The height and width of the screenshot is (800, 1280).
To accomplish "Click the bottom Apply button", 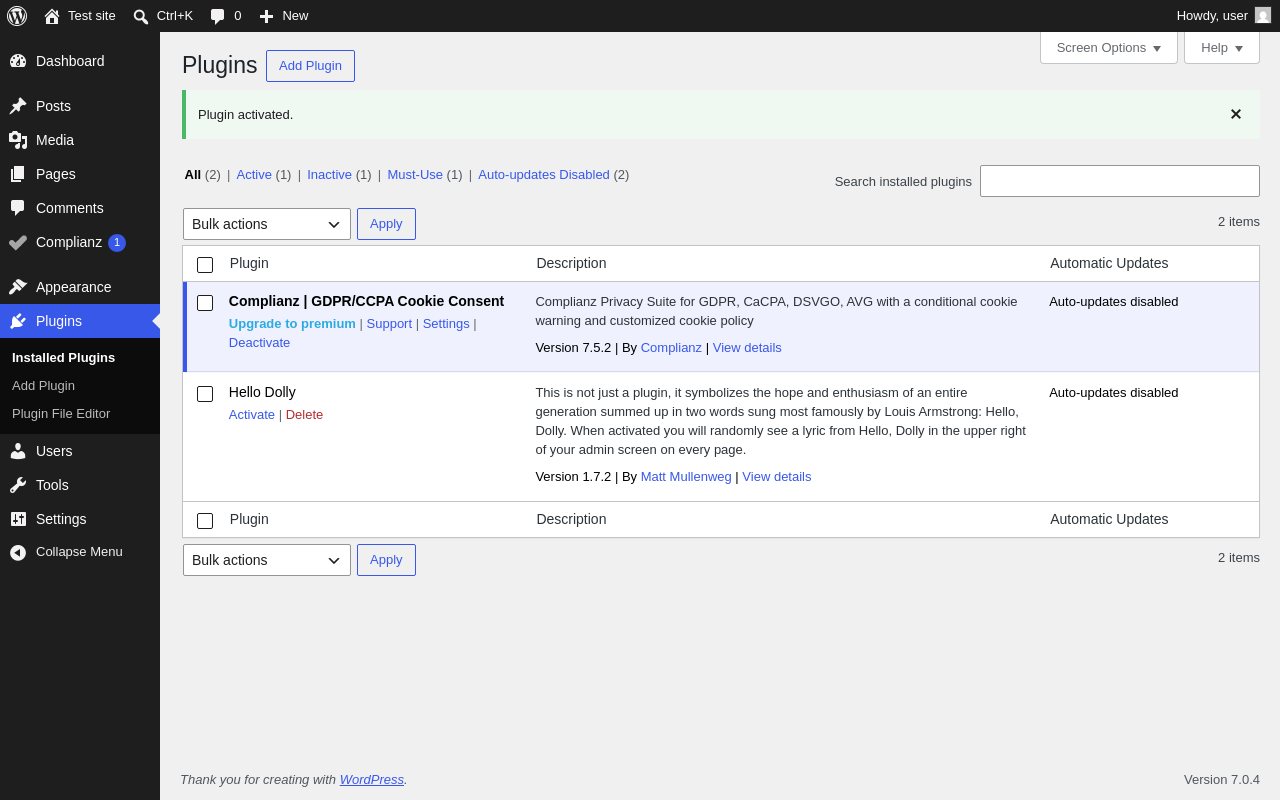I will tap(386, 560).
